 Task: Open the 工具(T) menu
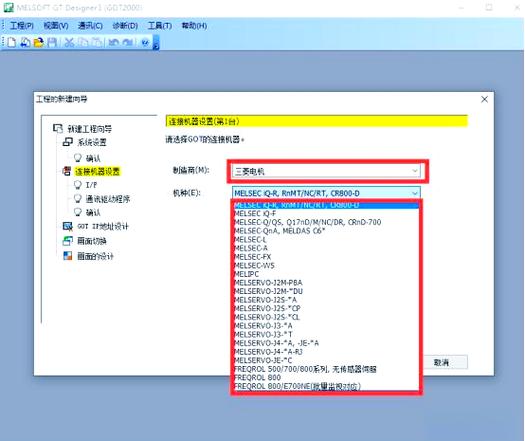point(160,26)
